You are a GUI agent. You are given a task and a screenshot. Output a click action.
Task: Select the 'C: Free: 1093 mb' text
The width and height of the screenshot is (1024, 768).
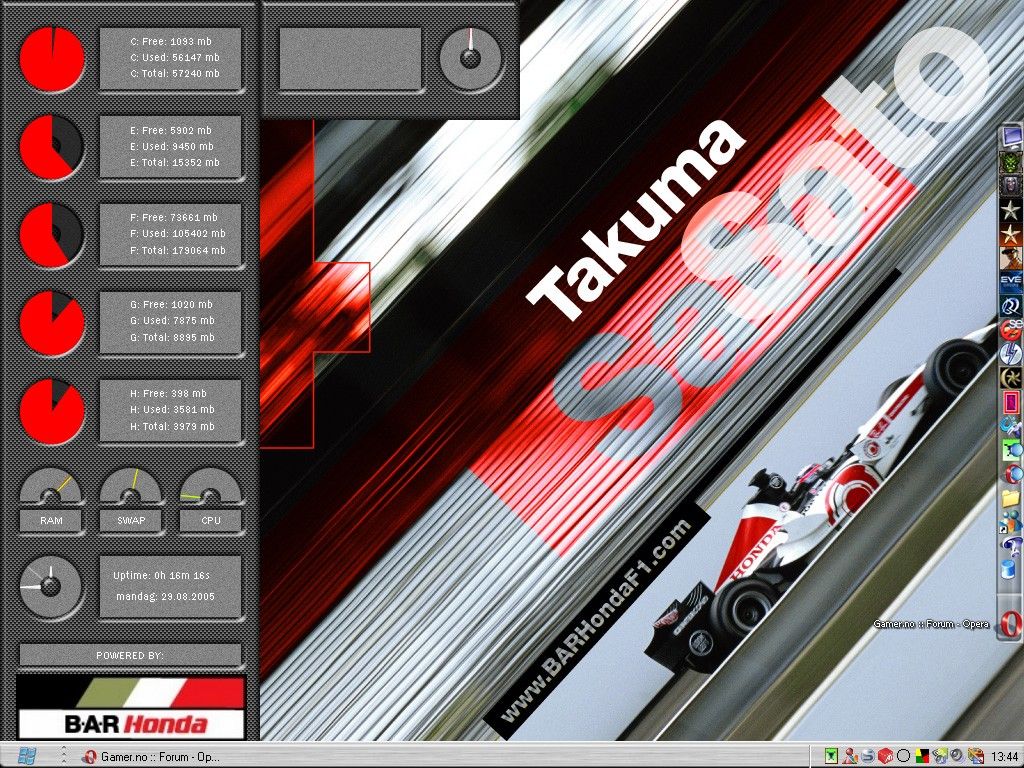[171, 41]
